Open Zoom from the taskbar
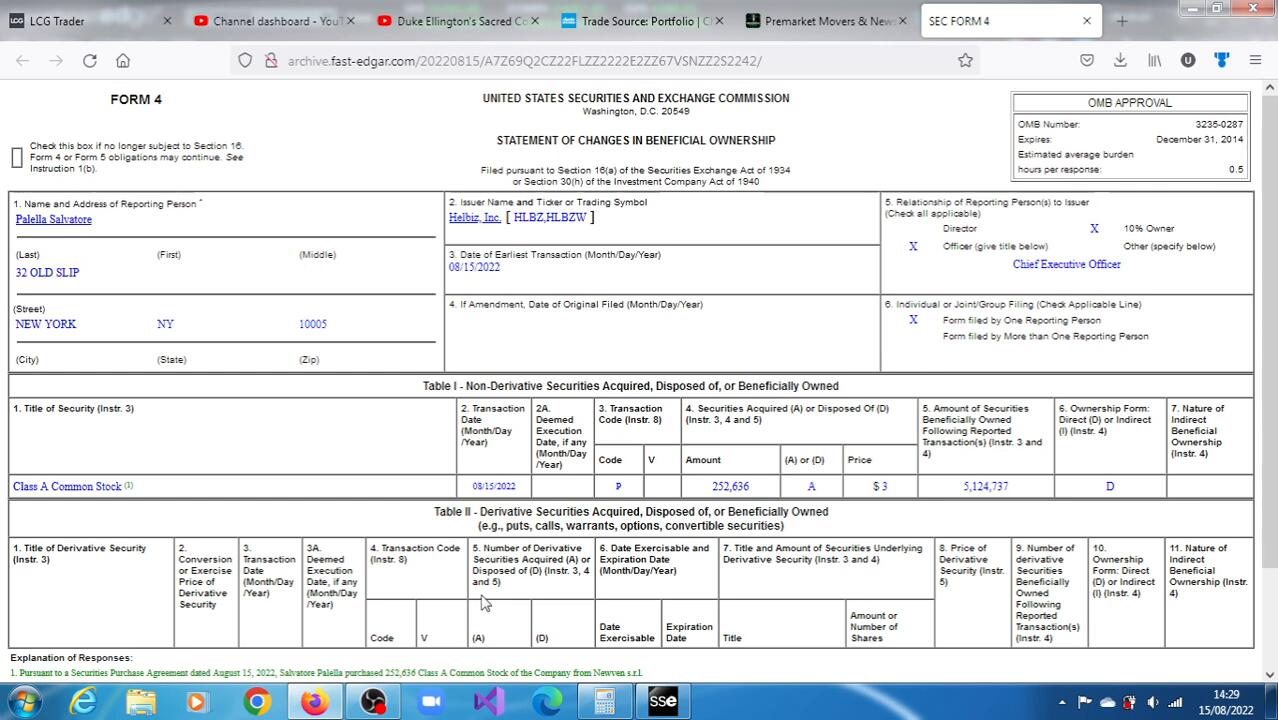The width and height of the screenshot is (1278, 720). (x=431, y=702)
